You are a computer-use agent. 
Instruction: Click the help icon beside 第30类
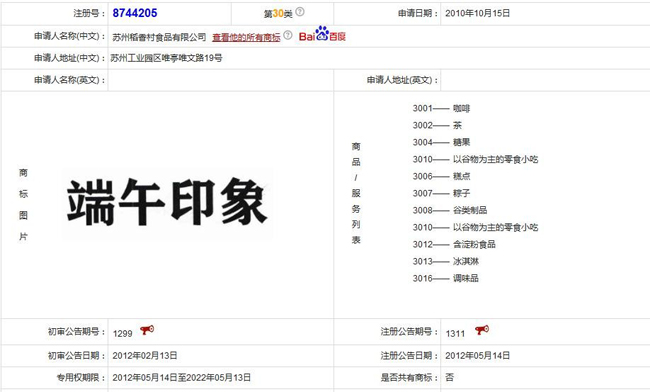(x=300, y=12)
